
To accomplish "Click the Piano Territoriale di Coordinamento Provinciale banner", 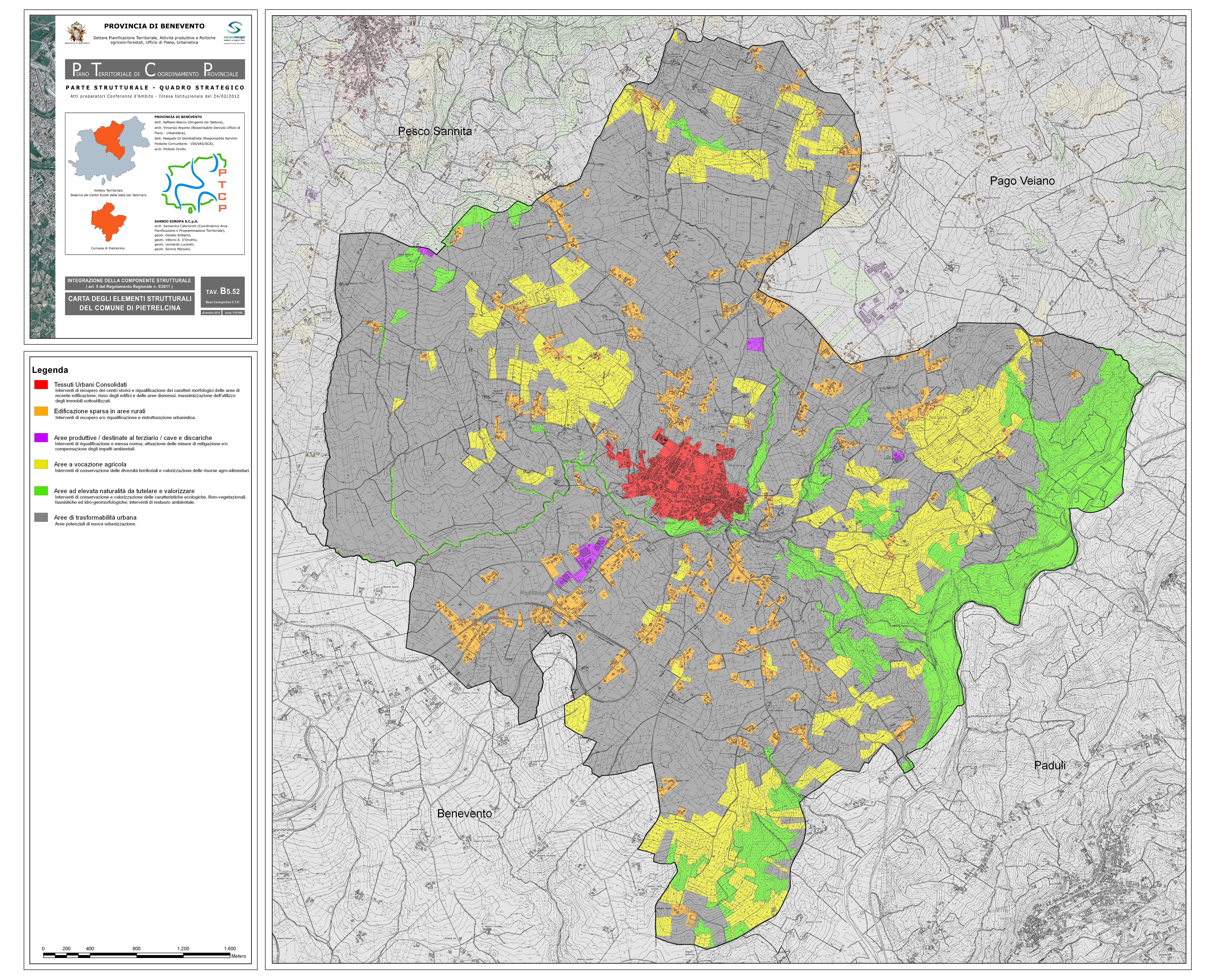I will pos(155,69).
